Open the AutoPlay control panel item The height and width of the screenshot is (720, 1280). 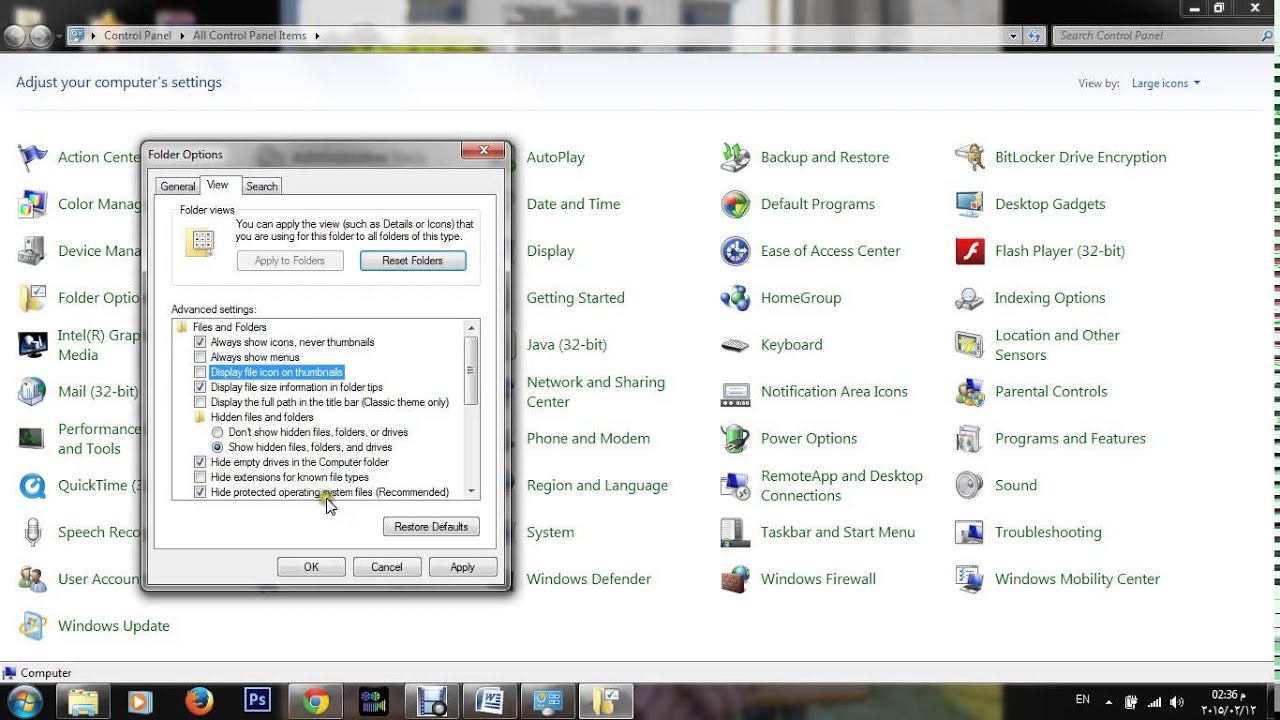click(555, 157)
